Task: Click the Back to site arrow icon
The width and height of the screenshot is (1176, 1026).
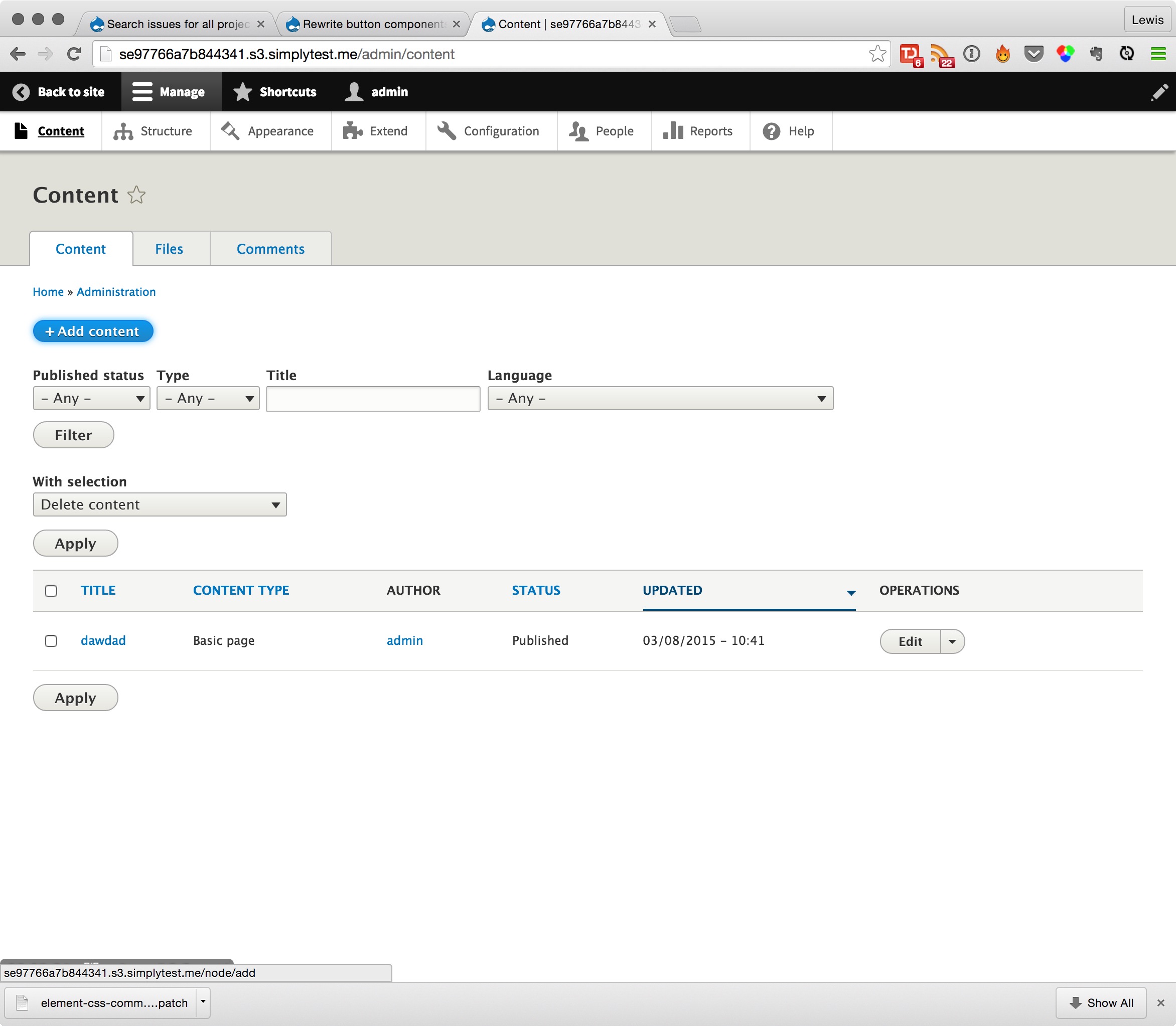Action: click(x=21, y=92)
